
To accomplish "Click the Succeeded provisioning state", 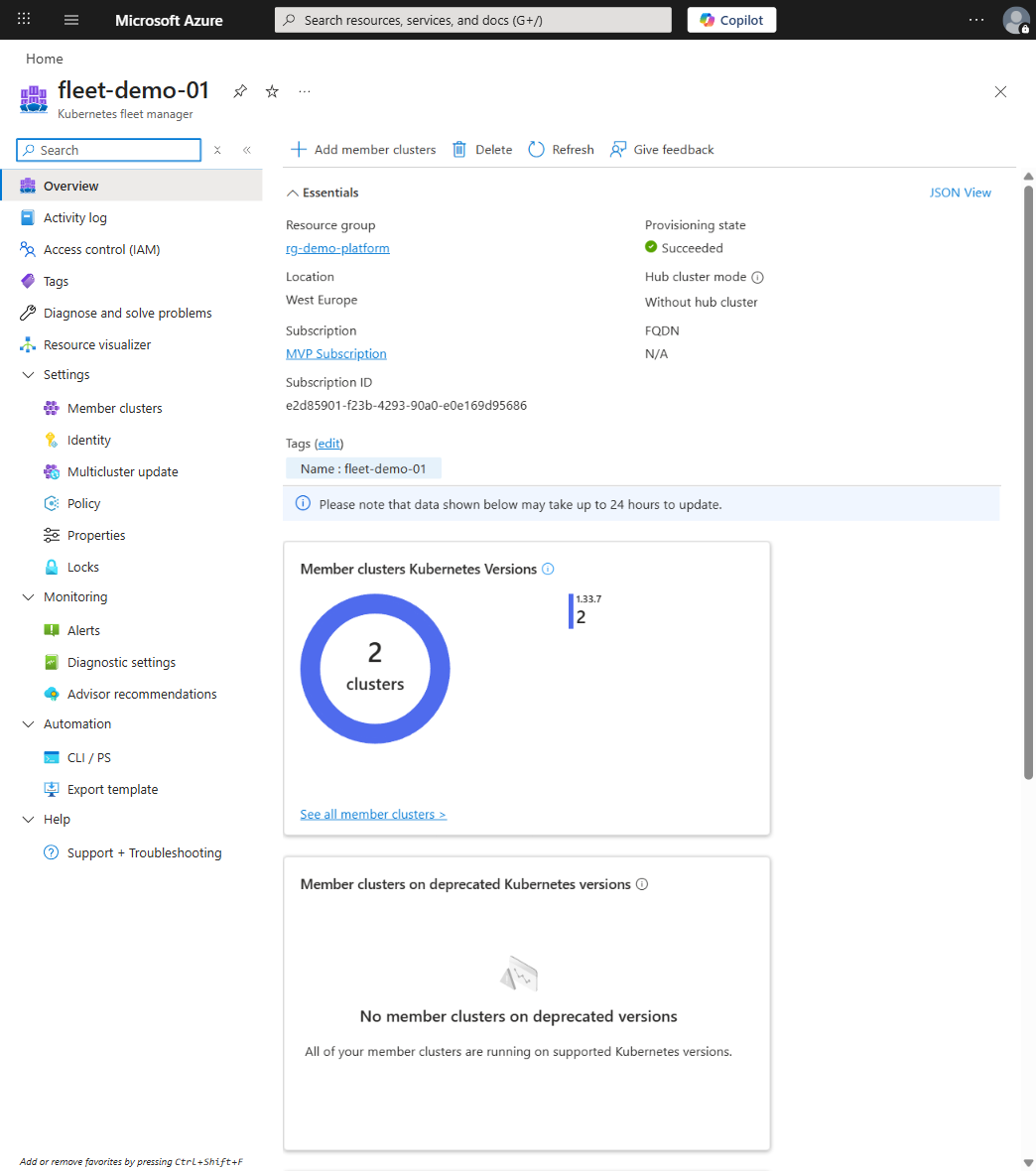I will click(x=684, y=248).
